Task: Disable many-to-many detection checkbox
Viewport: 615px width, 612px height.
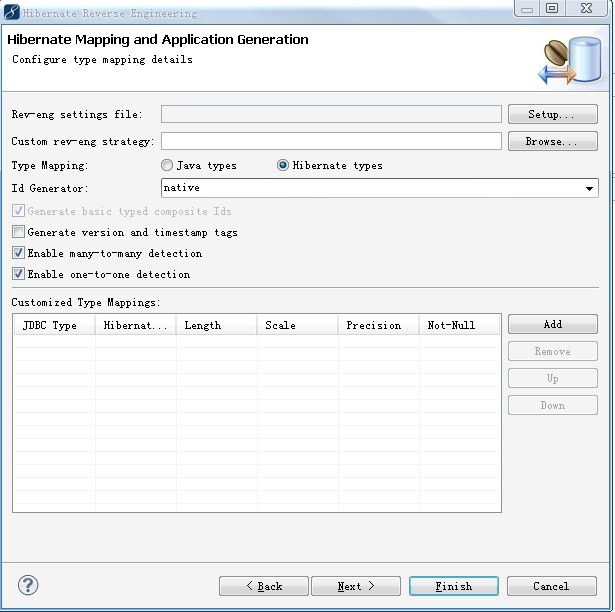Action: (18, 253)
